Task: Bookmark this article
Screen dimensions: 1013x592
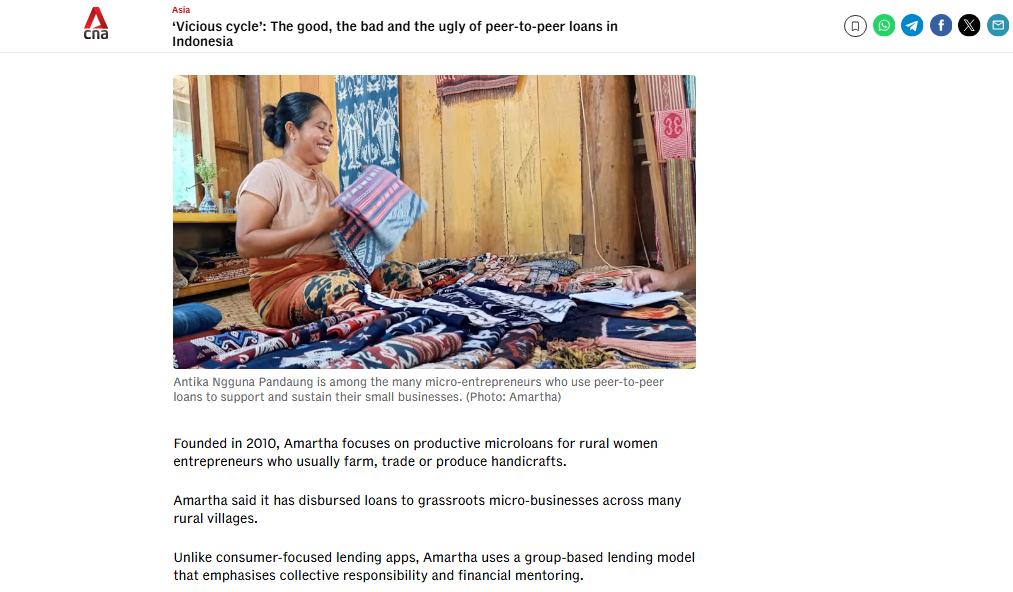Action: pos(855,26)
